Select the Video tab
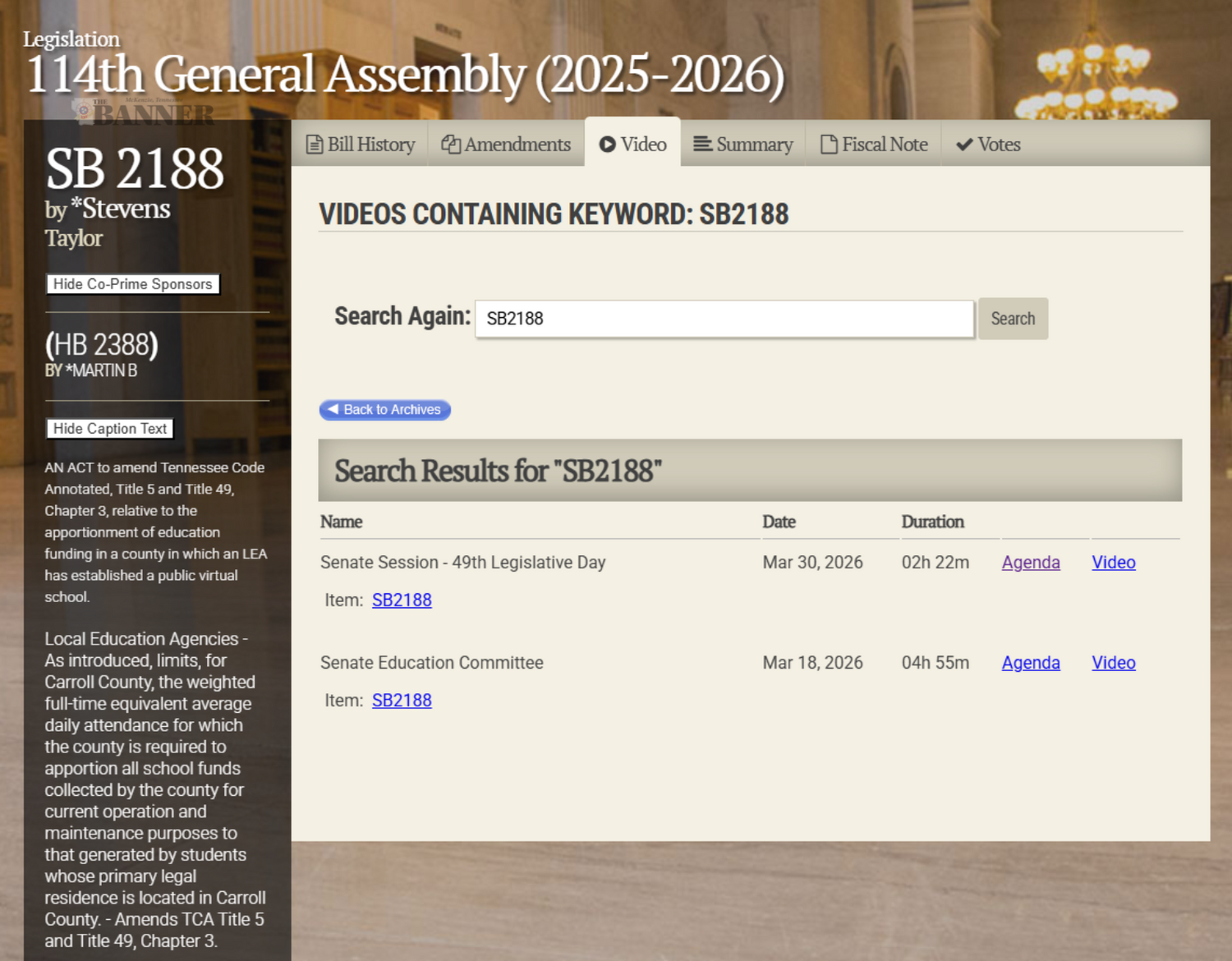The width and height of the screenshot is (1232, 961). [632, 144]
